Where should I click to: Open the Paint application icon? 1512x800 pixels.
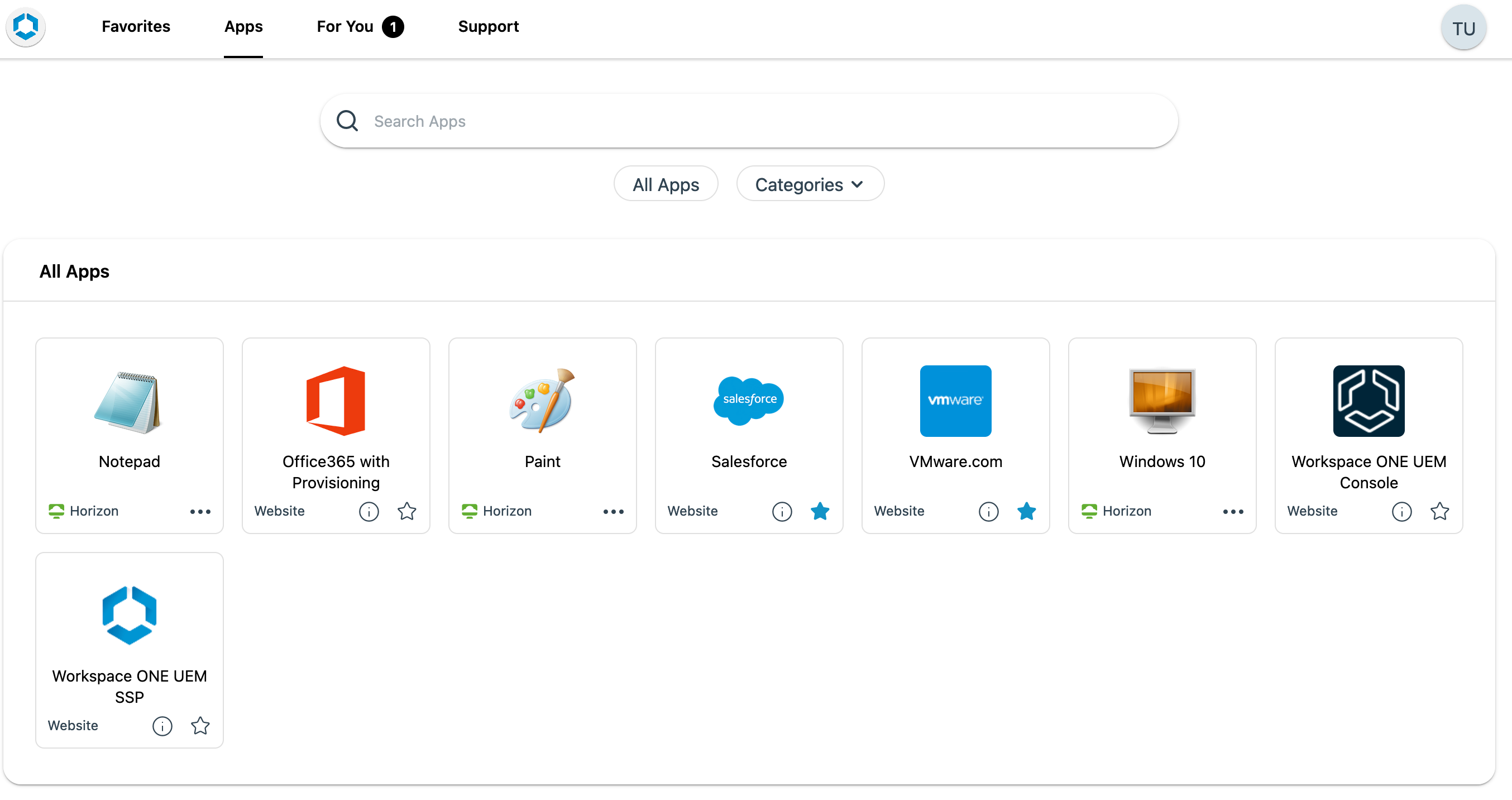coord(542,401)
